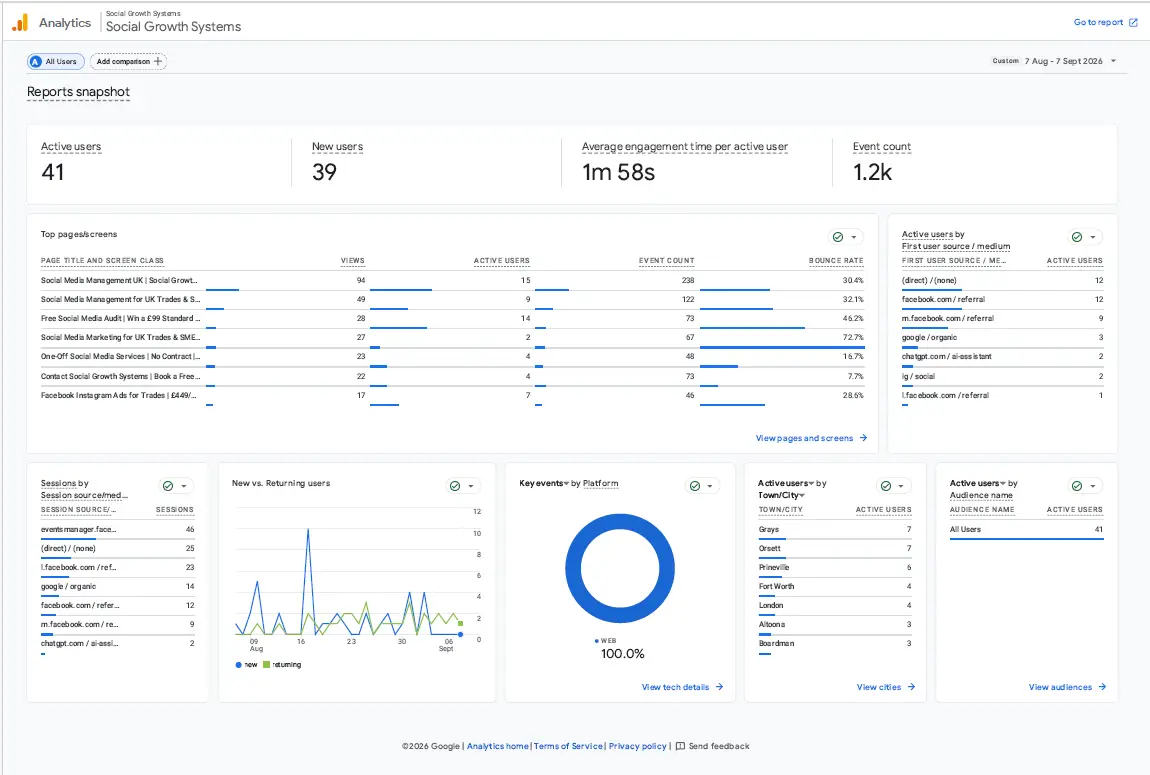The image size is (1150, 775).
Task: Select the Average engagement time metric
Action: click(697, 163)
